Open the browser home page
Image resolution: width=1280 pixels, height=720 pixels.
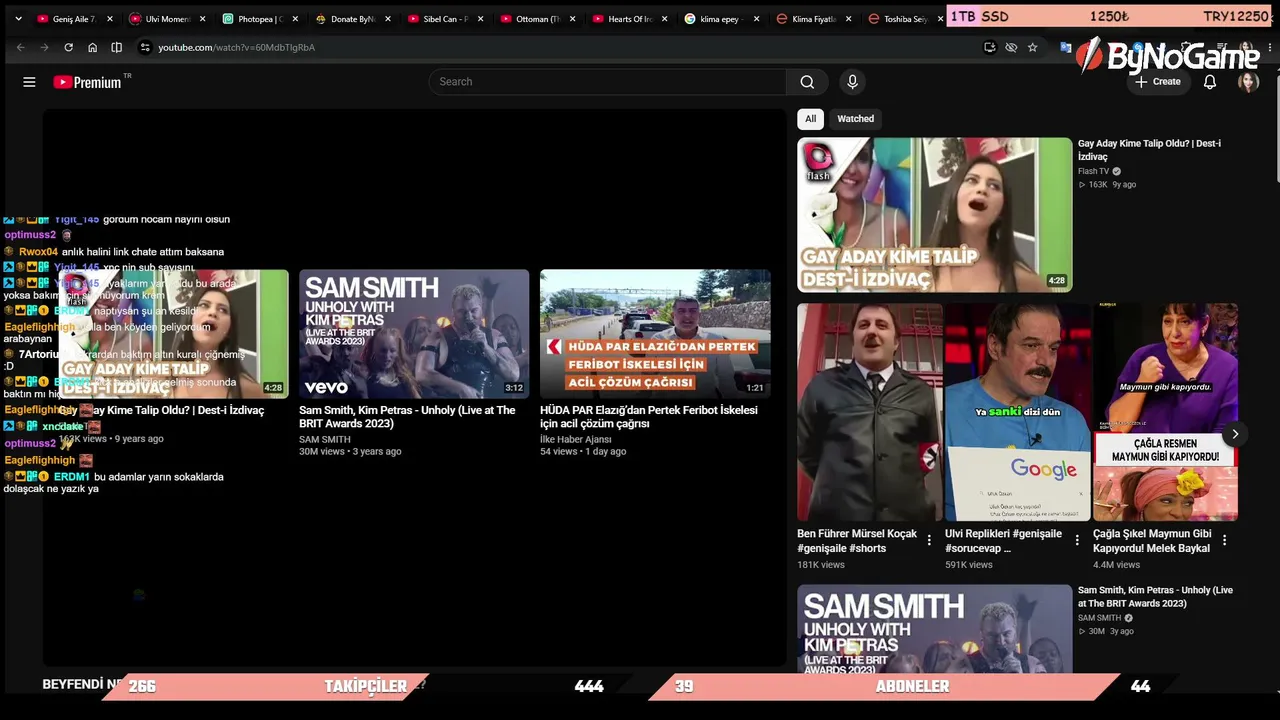click(x=92, y=47)
